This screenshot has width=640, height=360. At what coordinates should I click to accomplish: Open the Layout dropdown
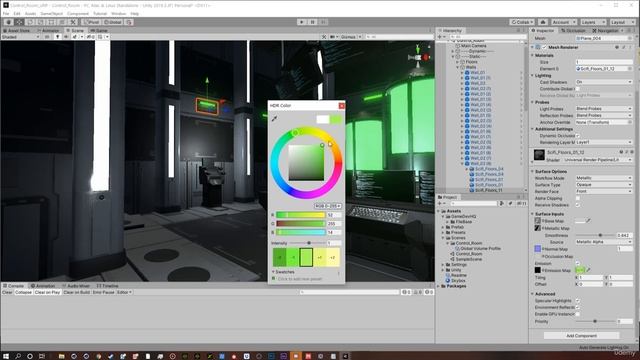tap(622, 22)
